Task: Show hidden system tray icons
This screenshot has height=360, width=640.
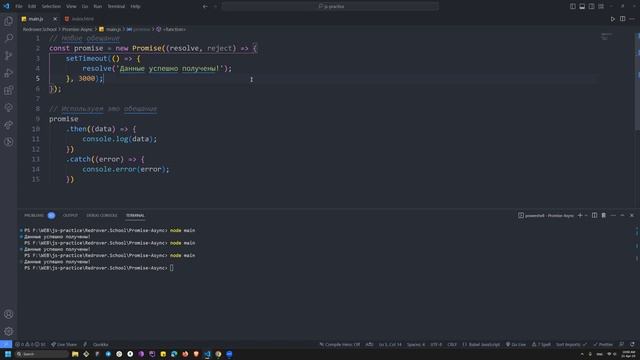Action: tap(582, 354)
